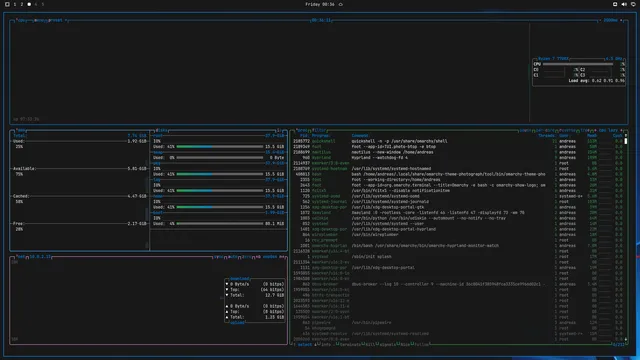Select the nautilus --new-window process row

click(x=458, y=152)
